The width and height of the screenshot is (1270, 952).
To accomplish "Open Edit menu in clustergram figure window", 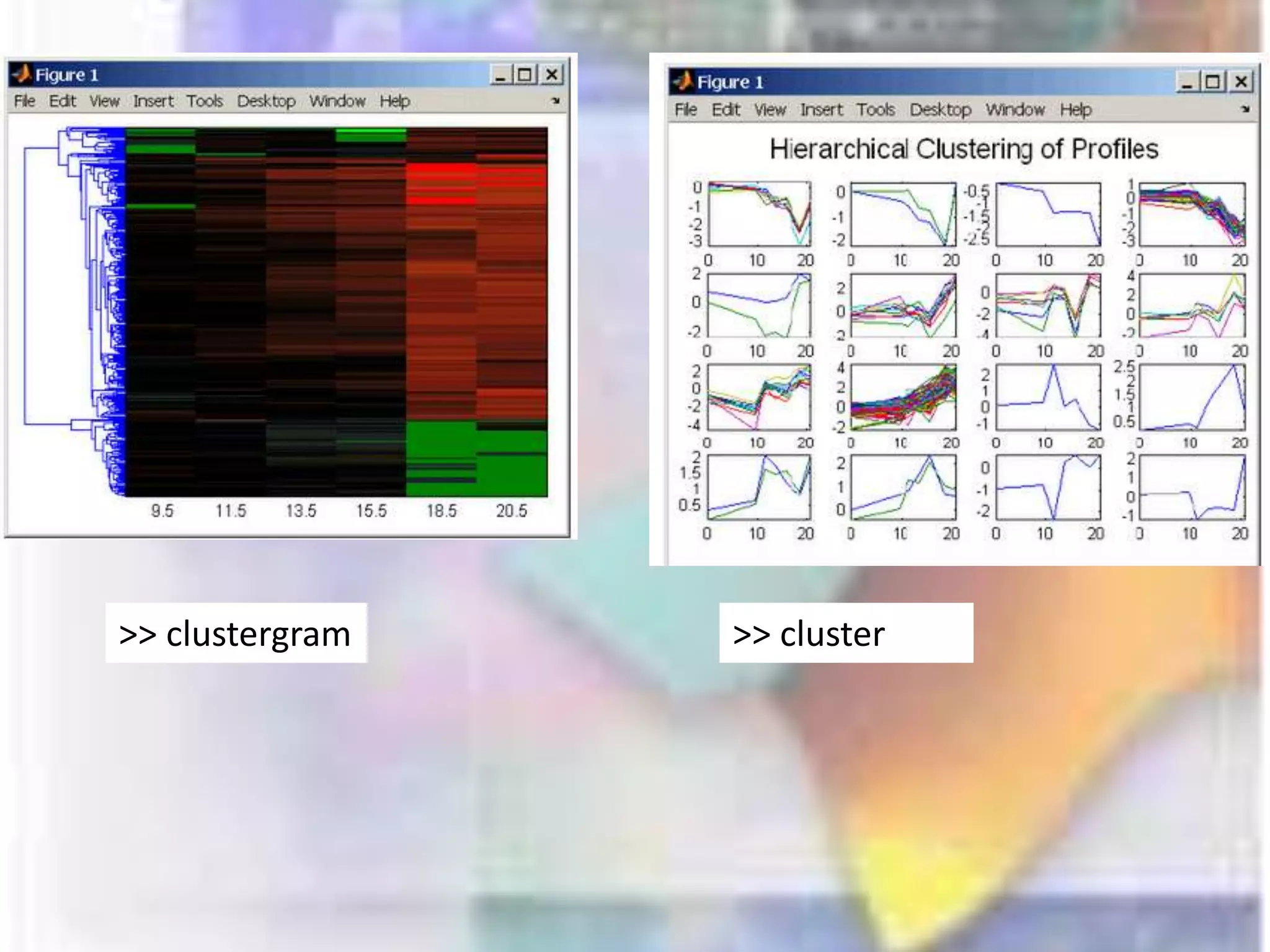I will [63, 101].
